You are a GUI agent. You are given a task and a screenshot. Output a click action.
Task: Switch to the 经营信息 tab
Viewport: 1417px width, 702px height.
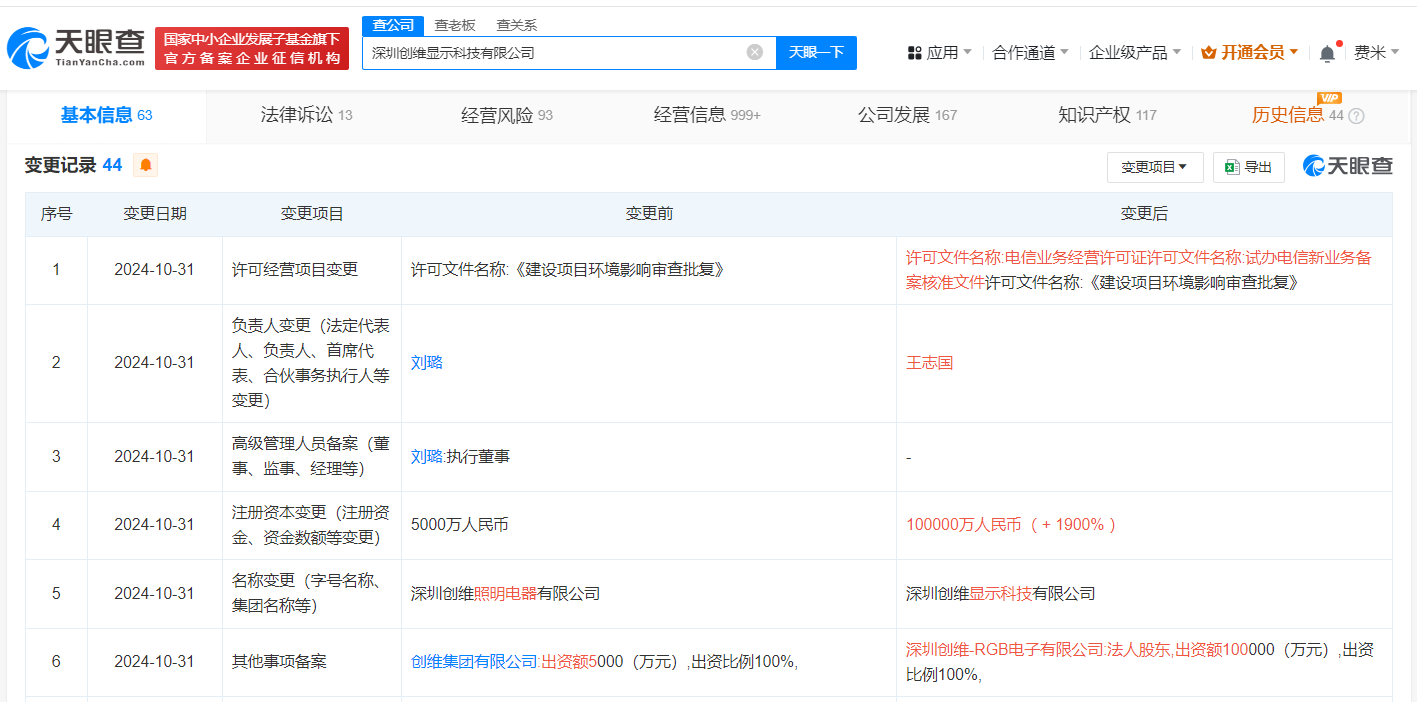pyautogui.click(x=707, y=115)
